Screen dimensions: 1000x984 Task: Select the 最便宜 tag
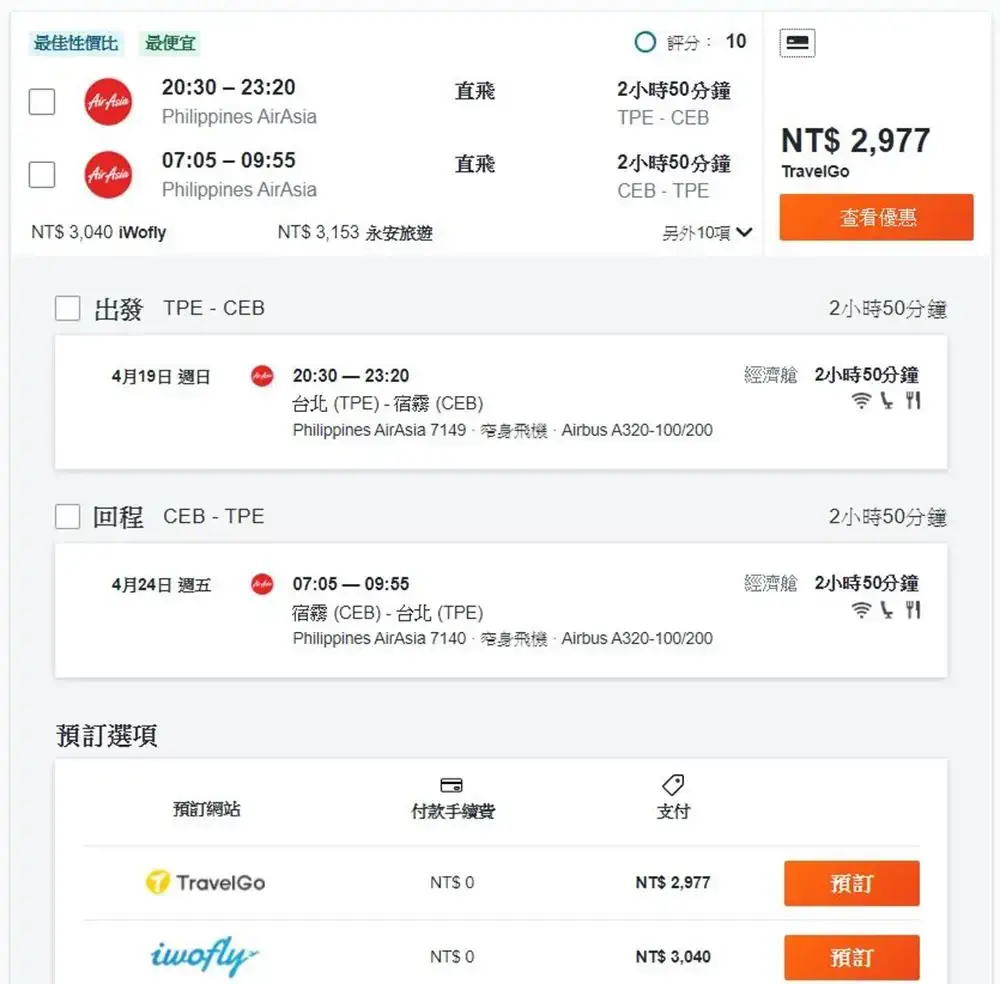(x=170, y=43)
